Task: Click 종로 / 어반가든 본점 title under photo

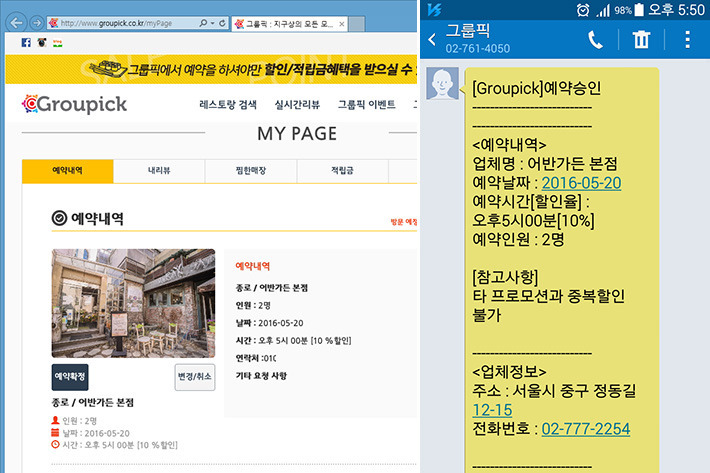Action: pos(92,402)
